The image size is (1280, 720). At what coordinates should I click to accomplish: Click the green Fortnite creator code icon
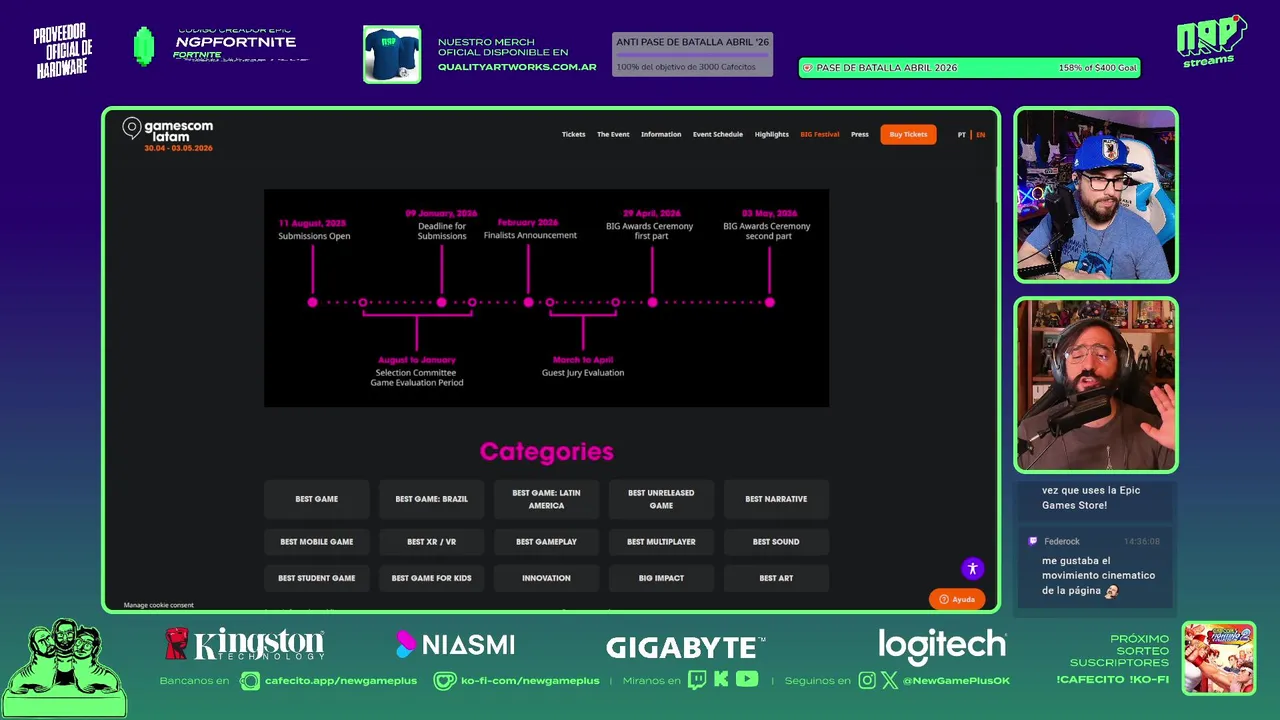(x=144, y=47)
